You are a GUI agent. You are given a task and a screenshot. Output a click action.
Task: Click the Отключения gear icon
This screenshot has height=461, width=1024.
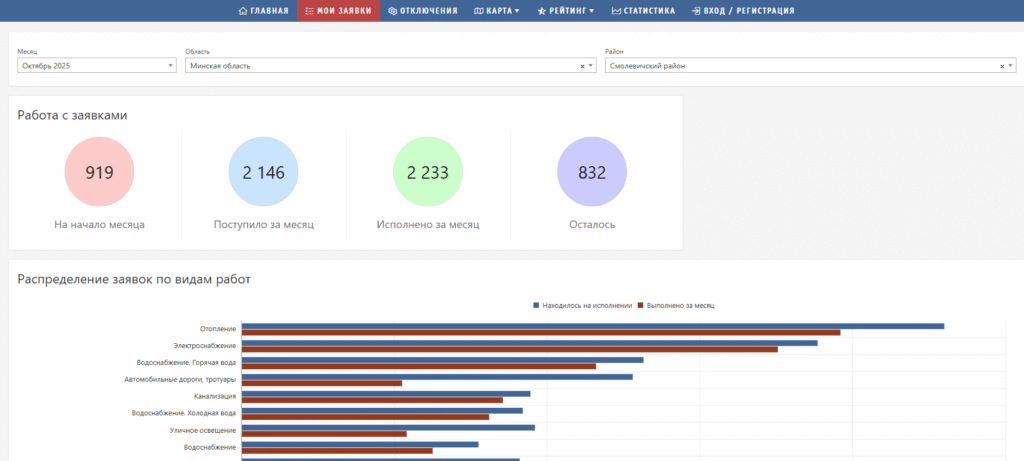click(392, 11)
